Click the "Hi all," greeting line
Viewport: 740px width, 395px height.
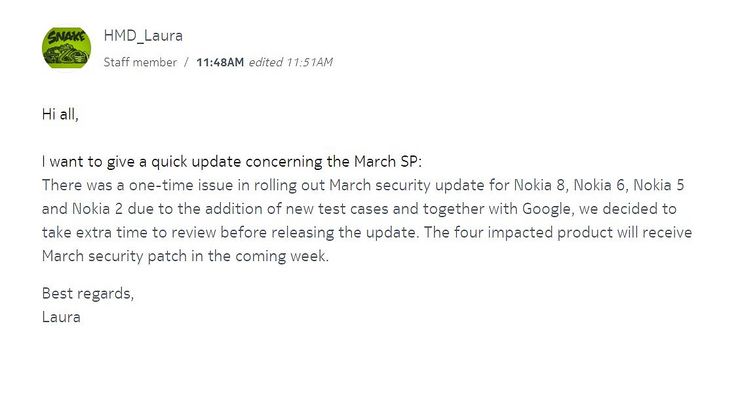pos(60,114)
